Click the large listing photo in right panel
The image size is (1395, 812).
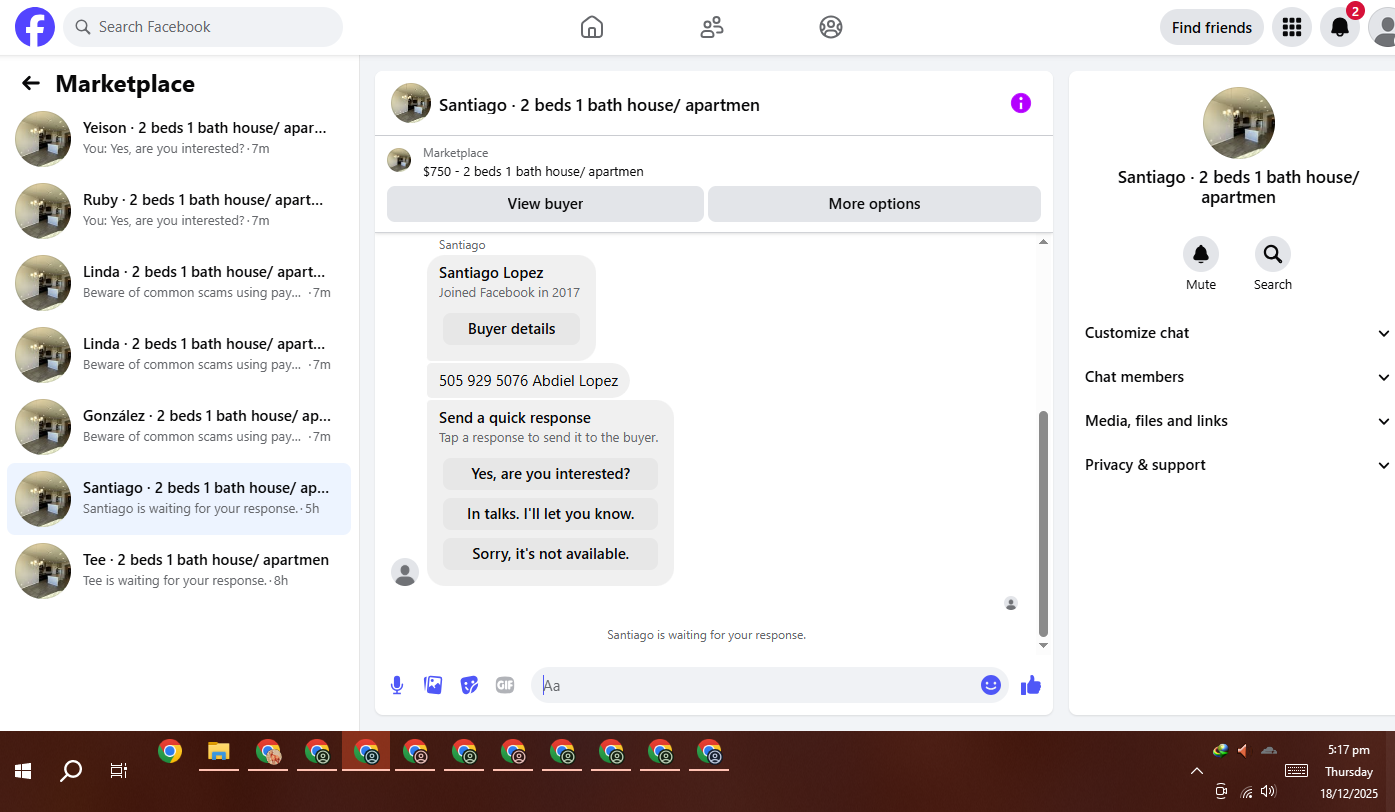(1238, 123)
